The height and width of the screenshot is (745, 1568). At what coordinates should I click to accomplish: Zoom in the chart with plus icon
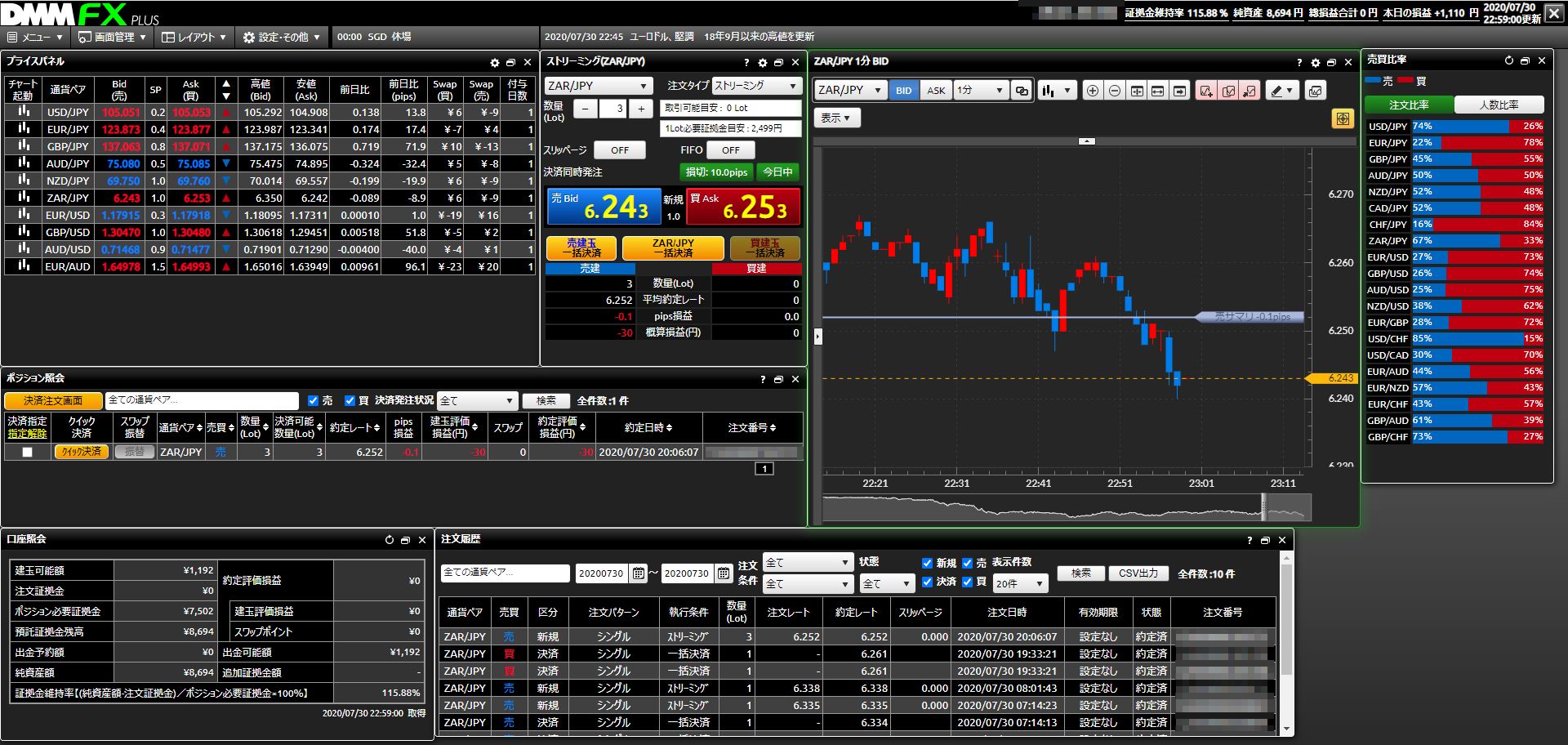(x=1093, y=91)
